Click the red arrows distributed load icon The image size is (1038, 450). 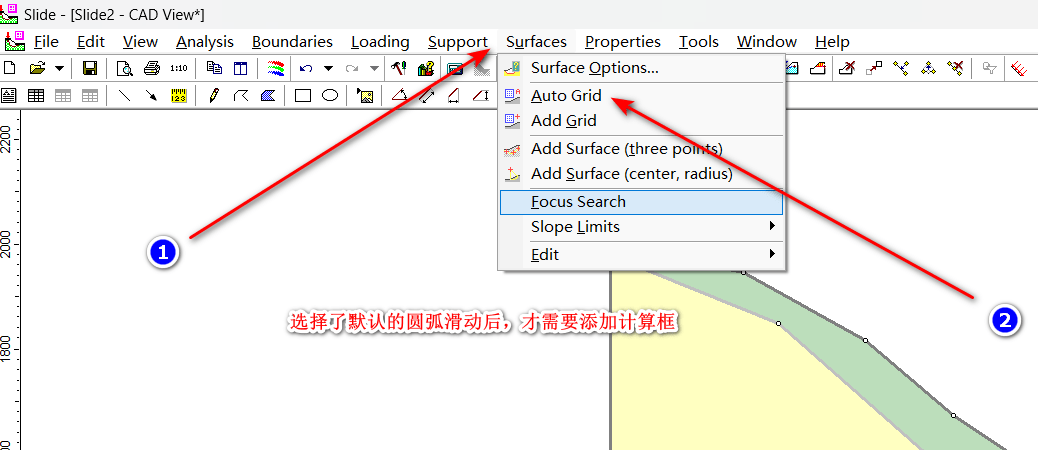click(x=1019, y=68)
